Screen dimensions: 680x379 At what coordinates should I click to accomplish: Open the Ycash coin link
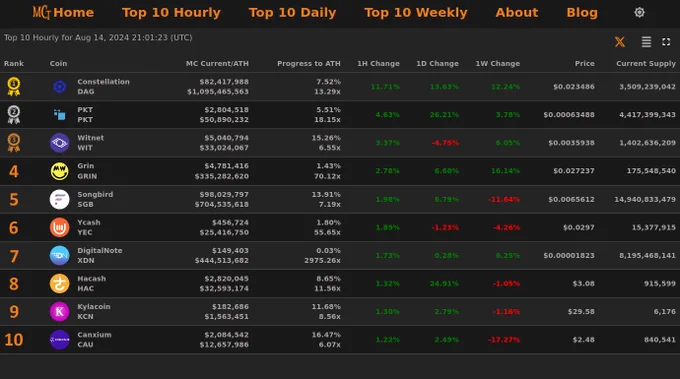tap(89, 222)
